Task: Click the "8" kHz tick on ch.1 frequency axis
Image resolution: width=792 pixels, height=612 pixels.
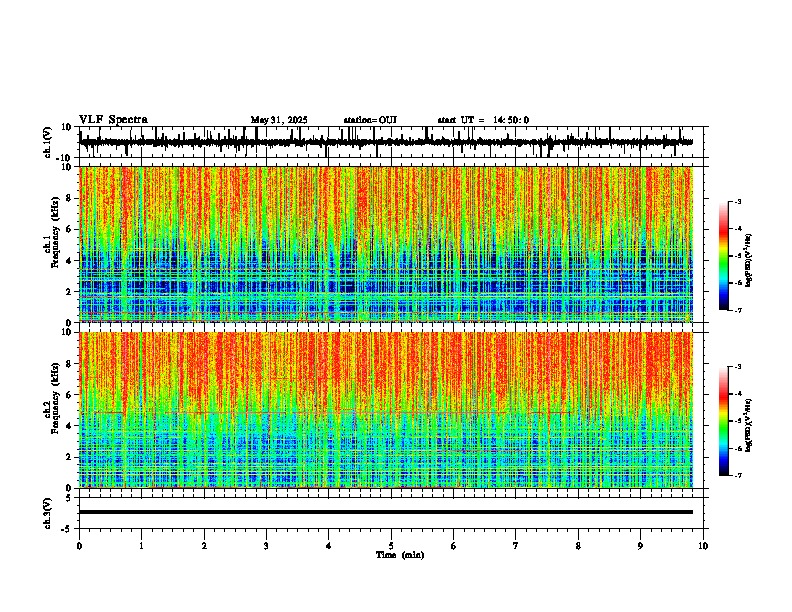Action: [x=69, y=198]
